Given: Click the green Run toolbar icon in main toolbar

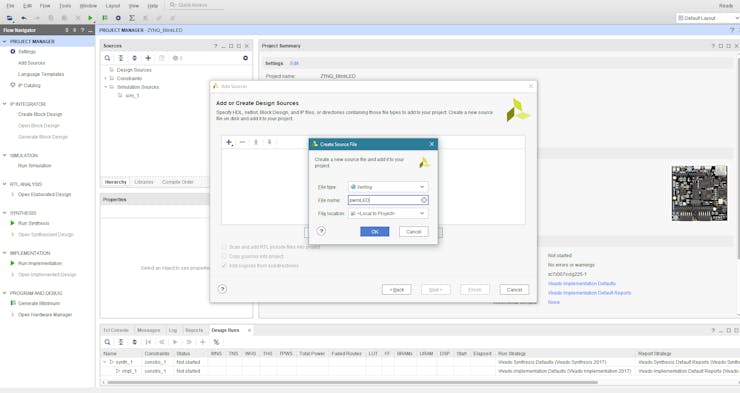Looking at the screenshot, I should [x=90, y=18].
